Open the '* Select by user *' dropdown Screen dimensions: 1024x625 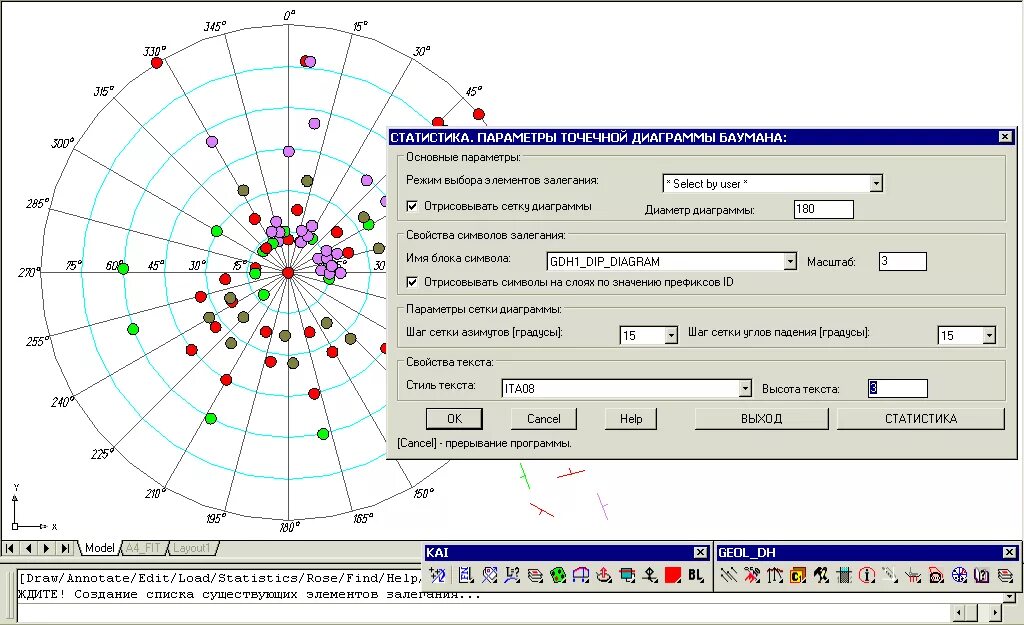click(x=876, y=184)
